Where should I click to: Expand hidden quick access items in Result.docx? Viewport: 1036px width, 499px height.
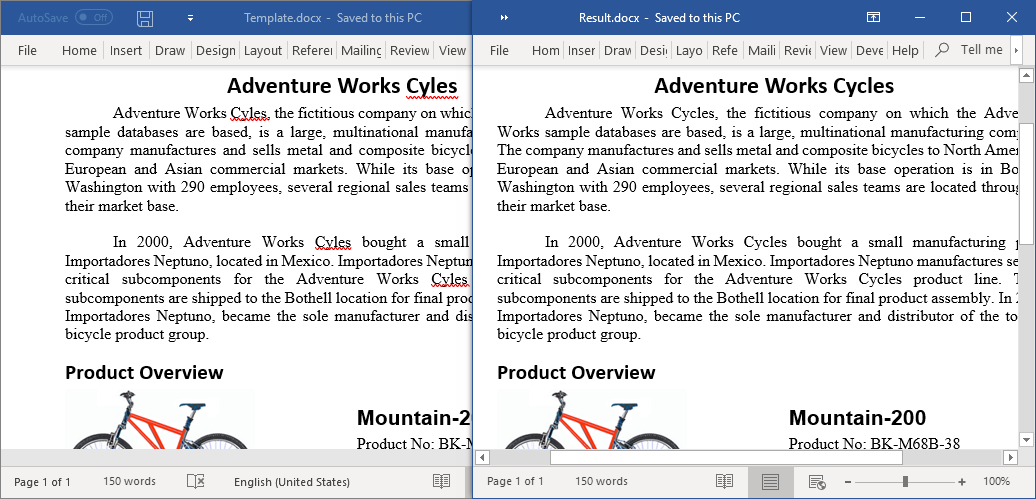point(505,18)
